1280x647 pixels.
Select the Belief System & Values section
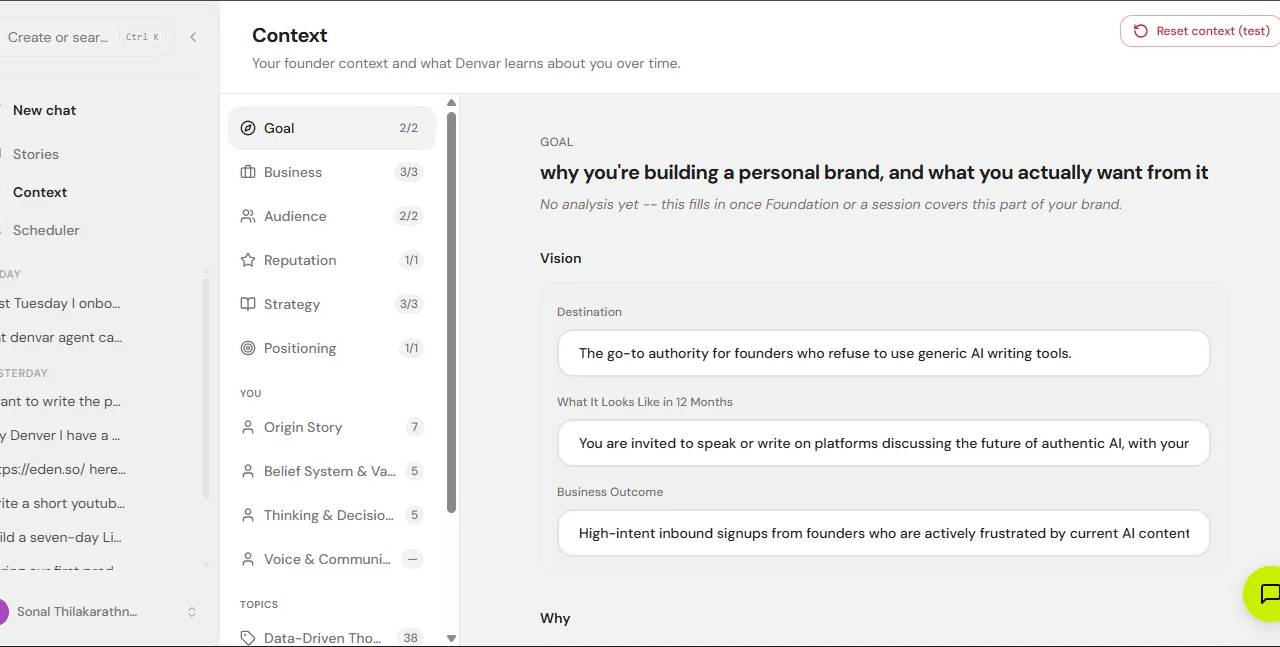tap(332, 471)
